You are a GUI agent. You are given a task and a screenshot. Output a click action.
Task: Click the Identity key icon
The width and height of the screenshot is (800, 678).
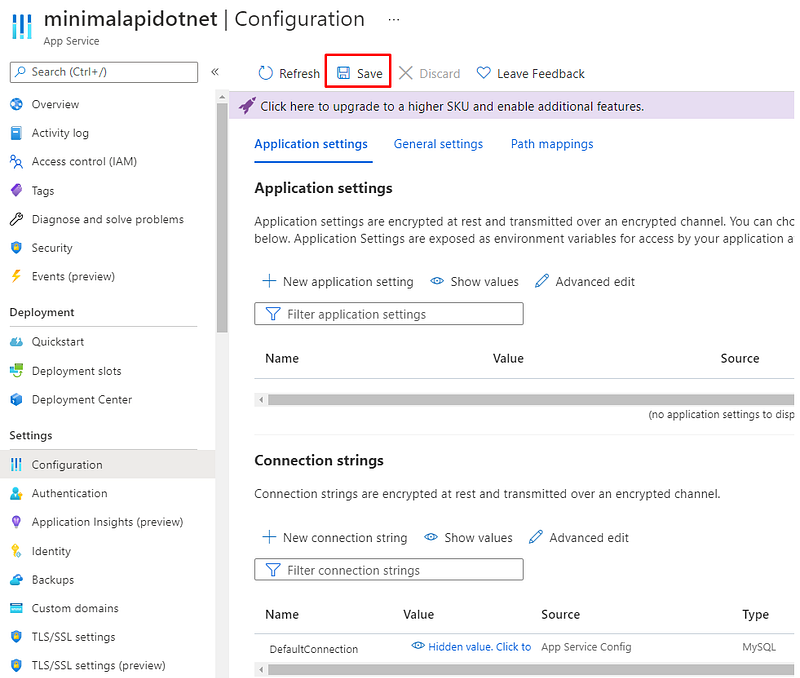(16, 551)
